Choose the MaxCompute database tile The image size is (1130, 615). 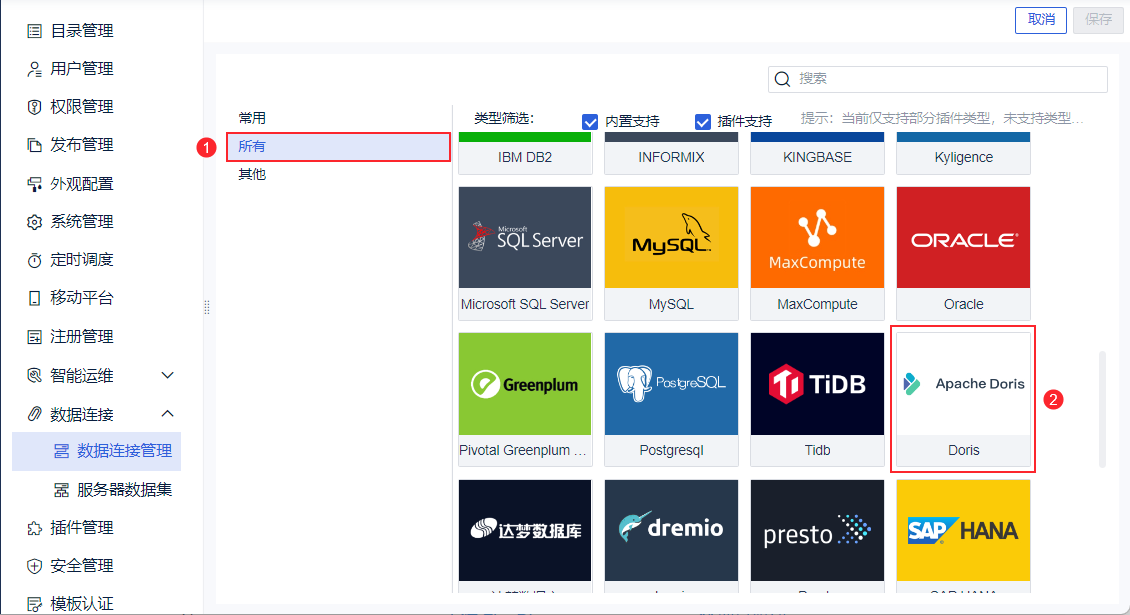(817, 253)
